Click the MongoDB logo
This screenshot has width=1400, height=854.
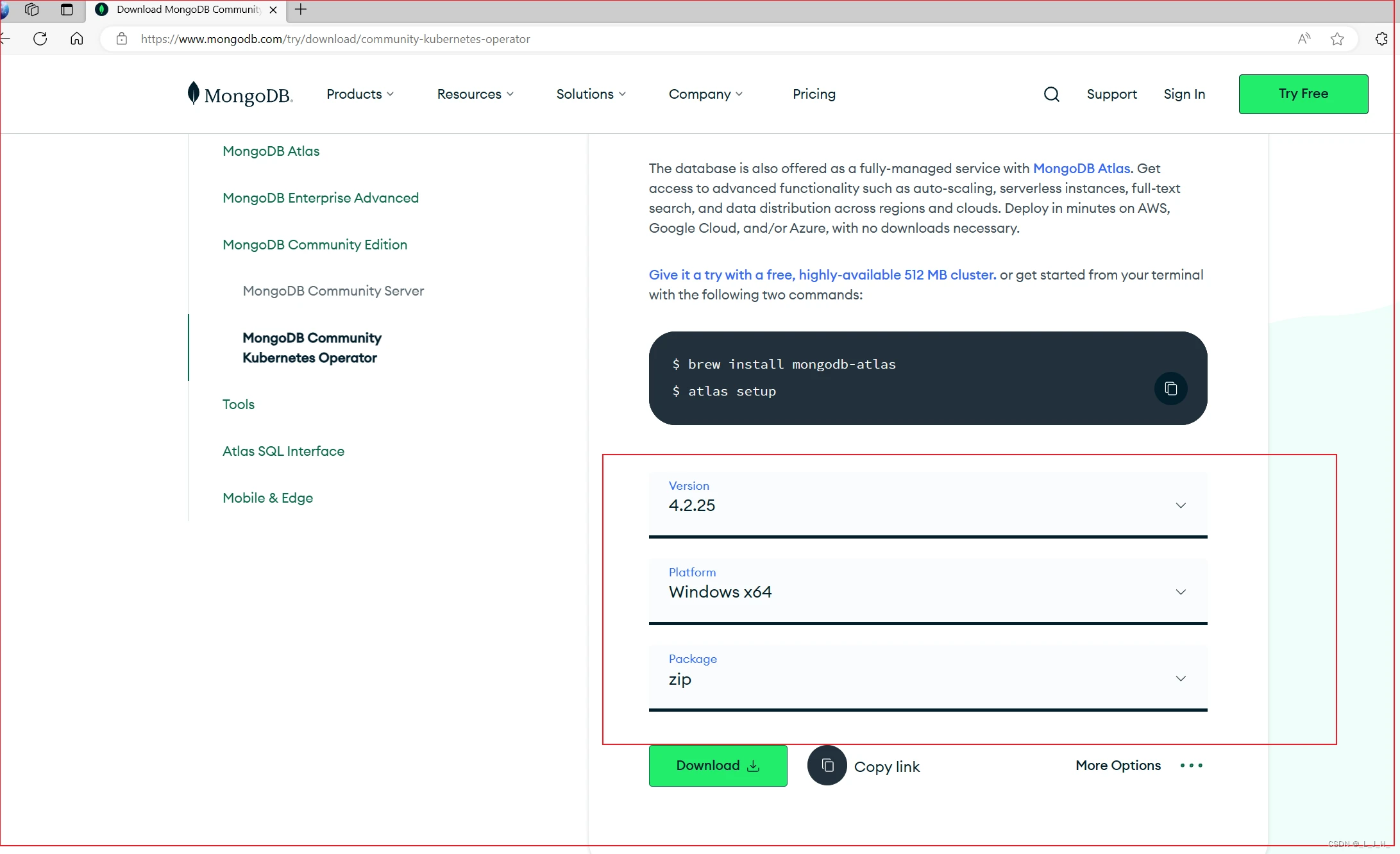point(240,94)
